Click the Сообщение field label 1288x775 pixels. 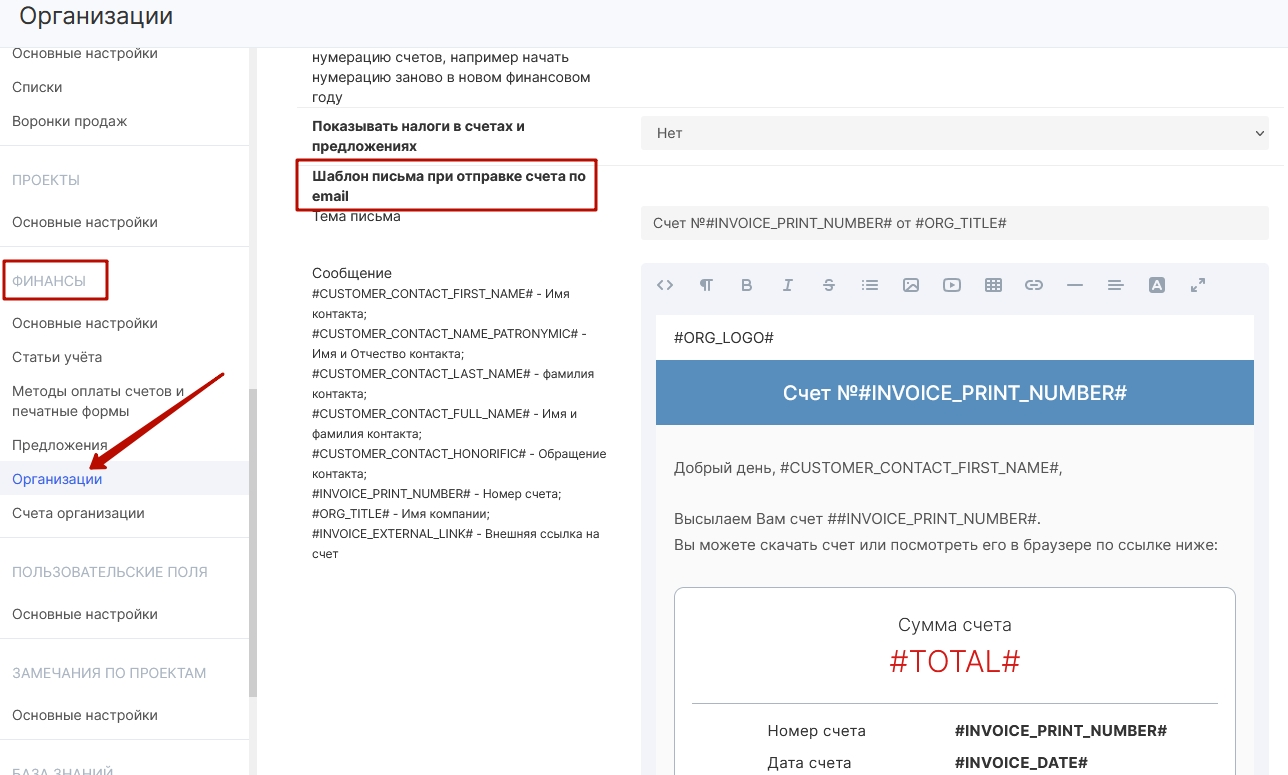[x=352, y=273]
